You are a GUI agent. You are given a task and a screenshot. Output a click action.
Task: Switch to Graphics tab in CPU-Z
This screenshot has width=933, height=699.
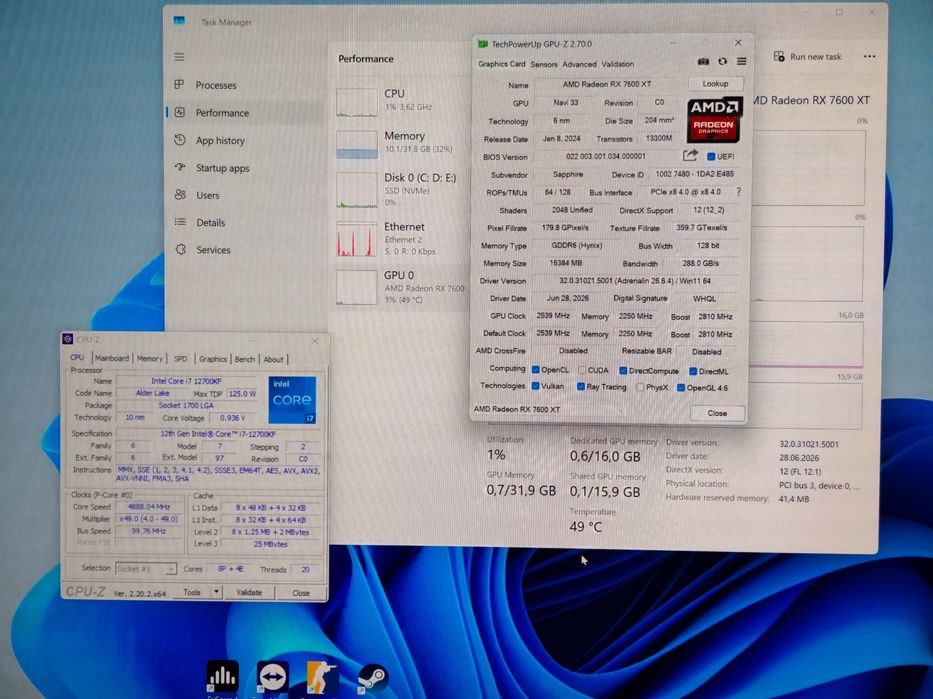click(x=213, y=359)
